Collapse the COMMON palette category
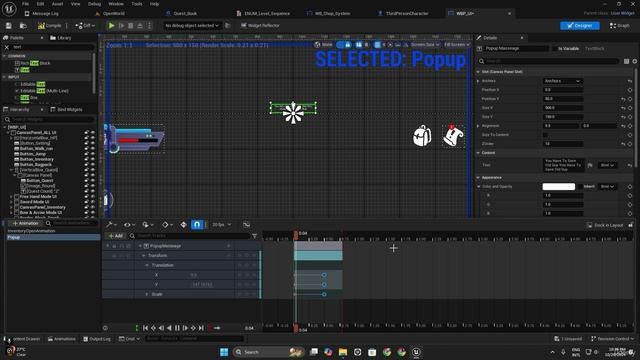 (4, 56)
